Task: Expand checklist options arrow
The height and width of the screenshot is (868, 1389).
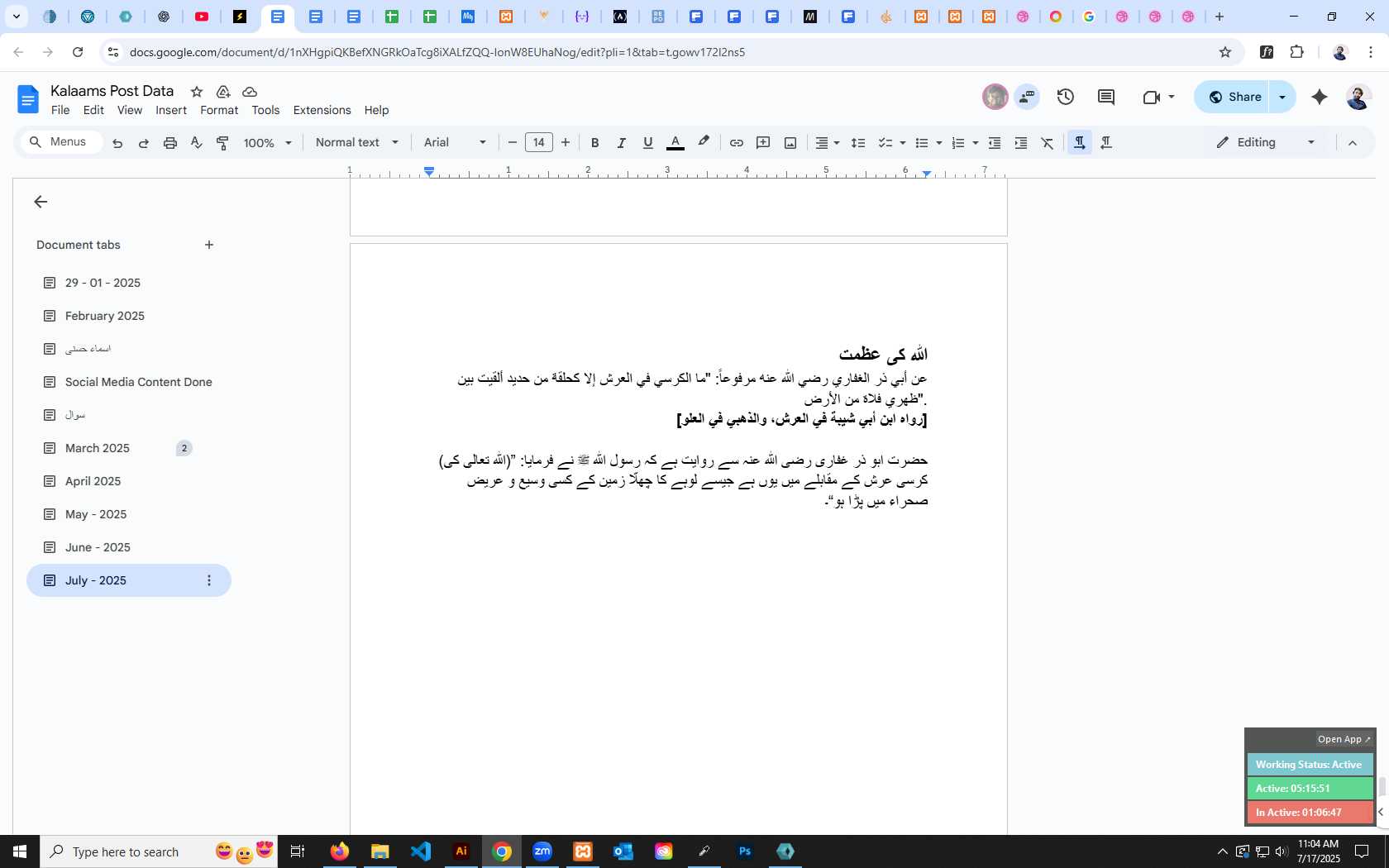Action: [x=903, y=143]
